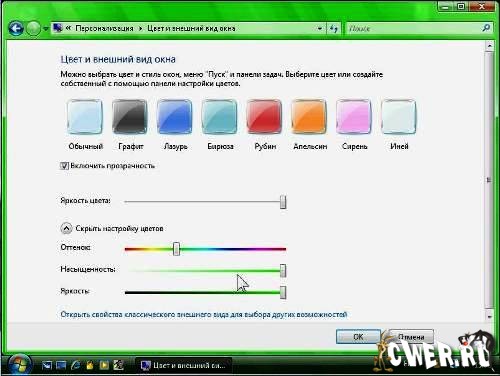Screen dimensions: 500x376
Task: Click the Show Desktop quick launch icon
Action: pos(47,365)
